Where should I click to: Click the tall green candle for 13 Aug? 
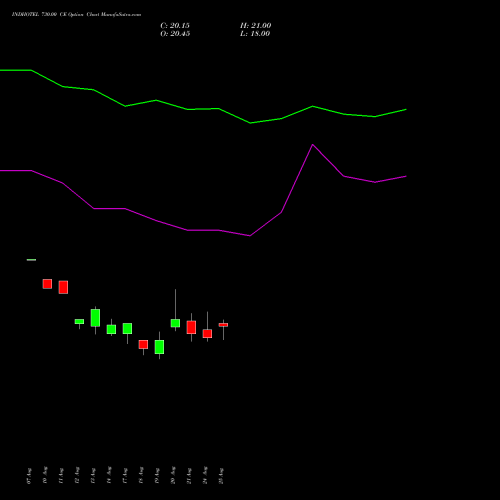point(95,318)
